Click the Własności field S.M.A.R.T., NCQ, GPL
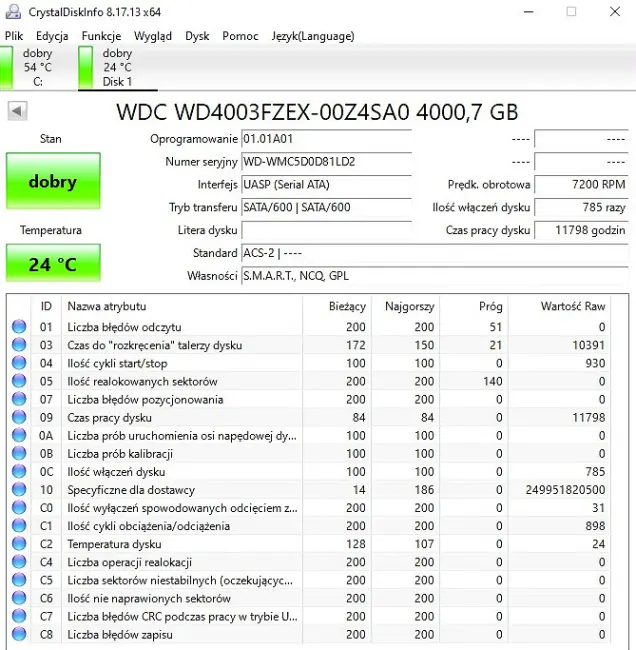 tap(435, 275)
